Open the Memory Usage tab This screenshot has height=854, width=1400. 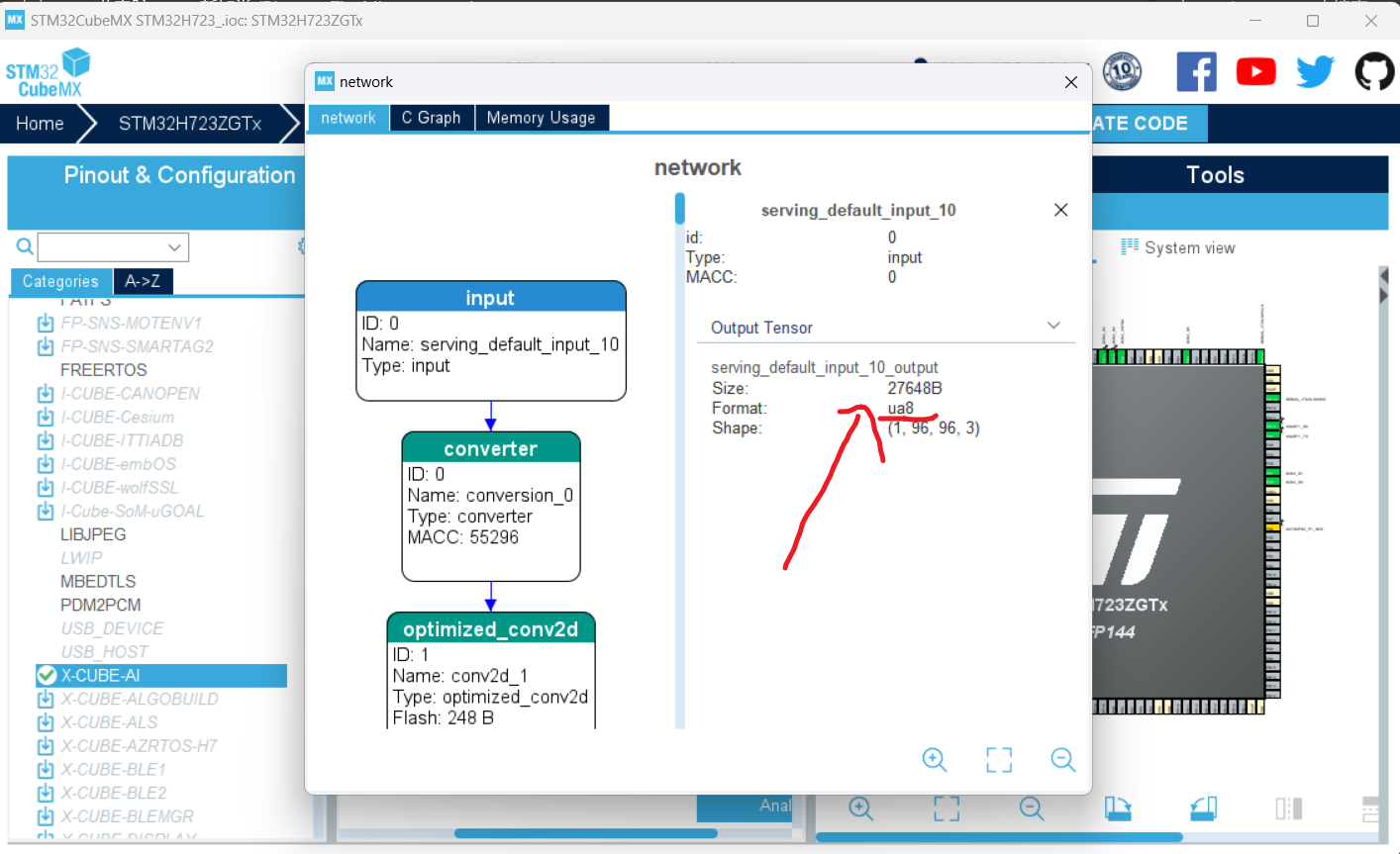pos(542,118)
